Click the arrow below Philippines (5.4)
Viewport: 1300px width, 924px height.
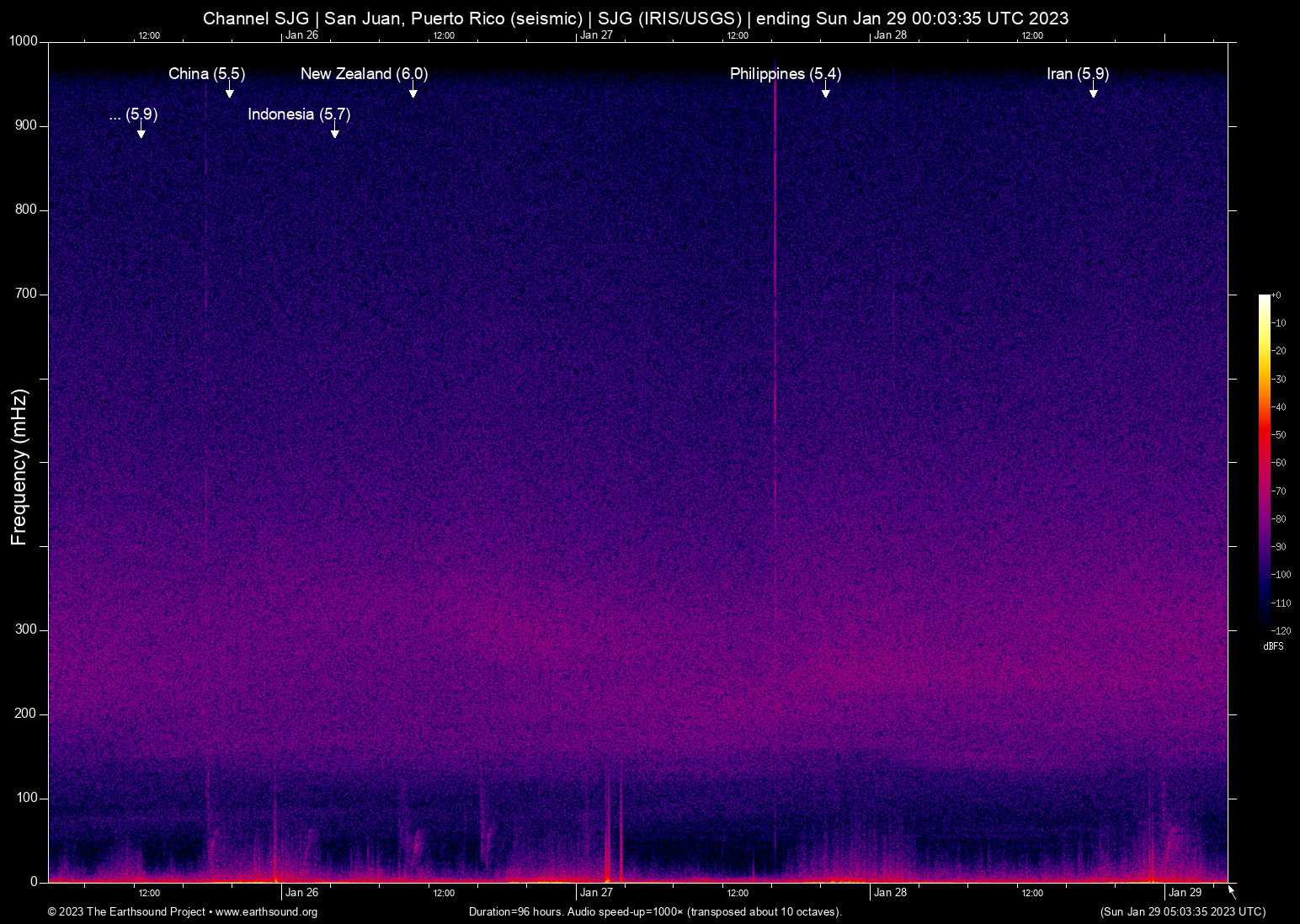(825, 93)
